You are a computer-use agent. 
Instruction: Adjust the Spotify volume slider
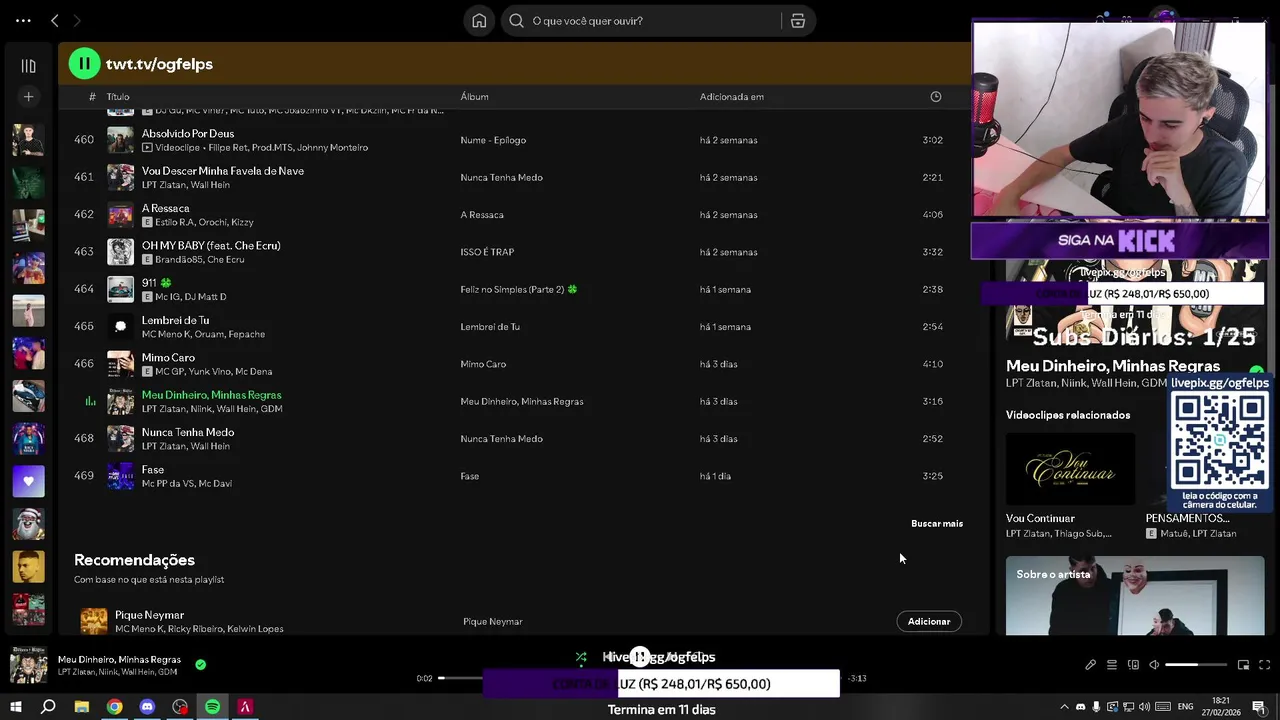1196,665
